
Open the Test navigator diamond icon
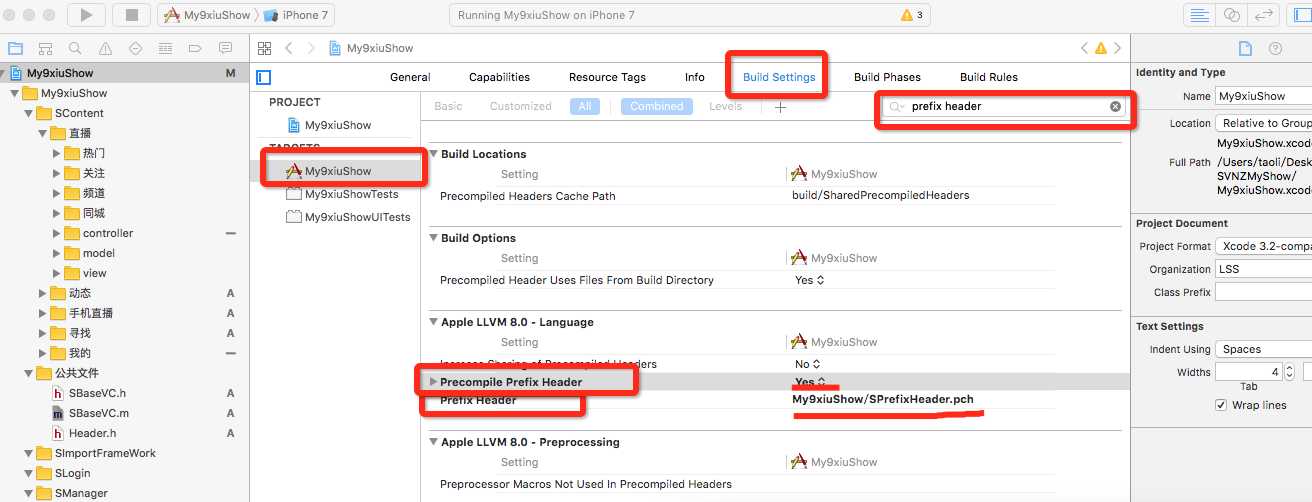[135, 48]
